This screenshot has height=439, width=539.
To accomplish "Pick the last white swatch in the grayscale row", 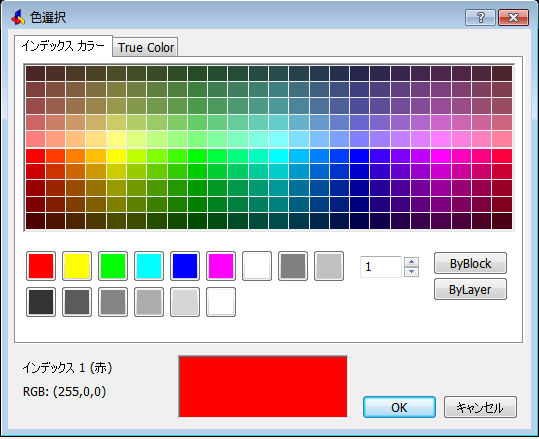I will click(221, 302).
